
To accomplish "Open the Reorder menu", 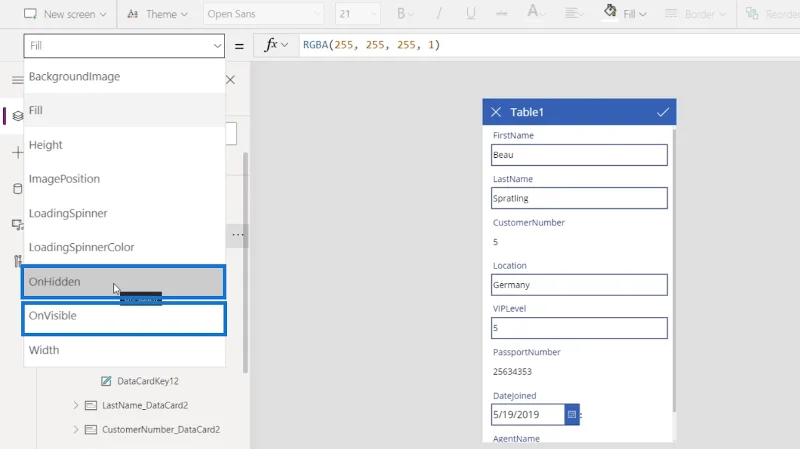I will [772, 14].
